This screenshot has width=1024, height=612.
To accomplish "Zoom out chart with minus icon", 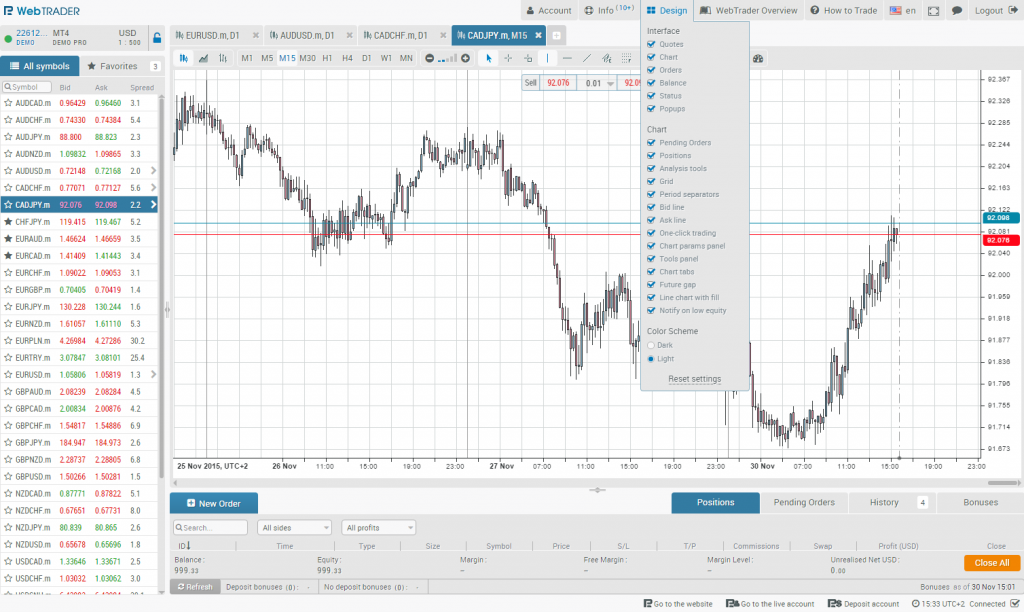I will click(x=429, y=58).
